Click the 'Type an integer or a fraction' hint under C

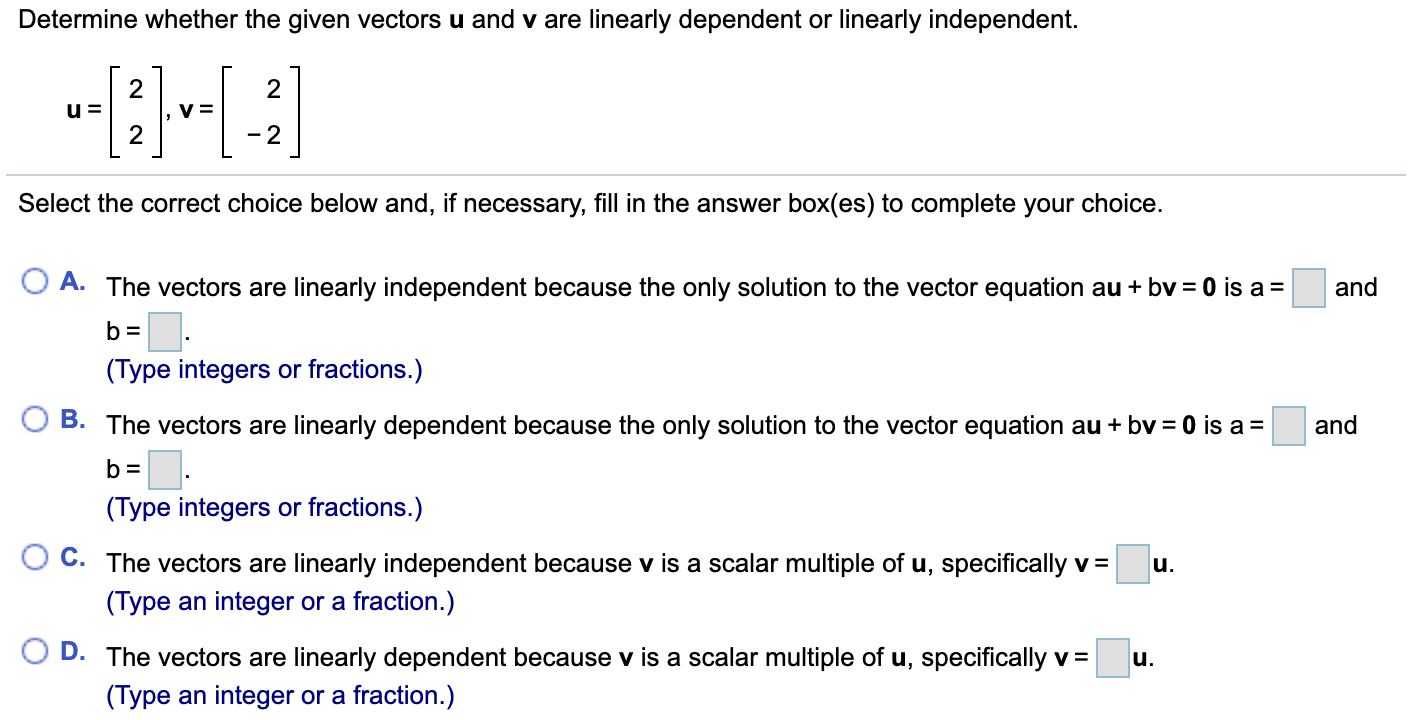point(278,601)
